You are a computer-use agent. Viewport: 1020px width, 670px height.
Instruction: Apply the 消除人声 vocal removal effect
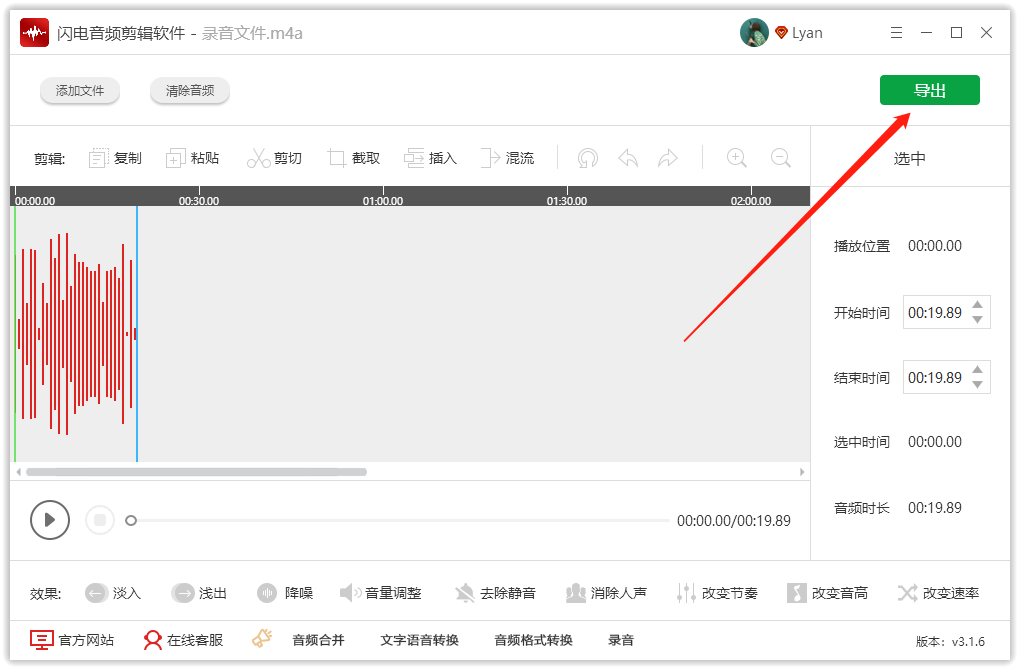tap(607, 592)
